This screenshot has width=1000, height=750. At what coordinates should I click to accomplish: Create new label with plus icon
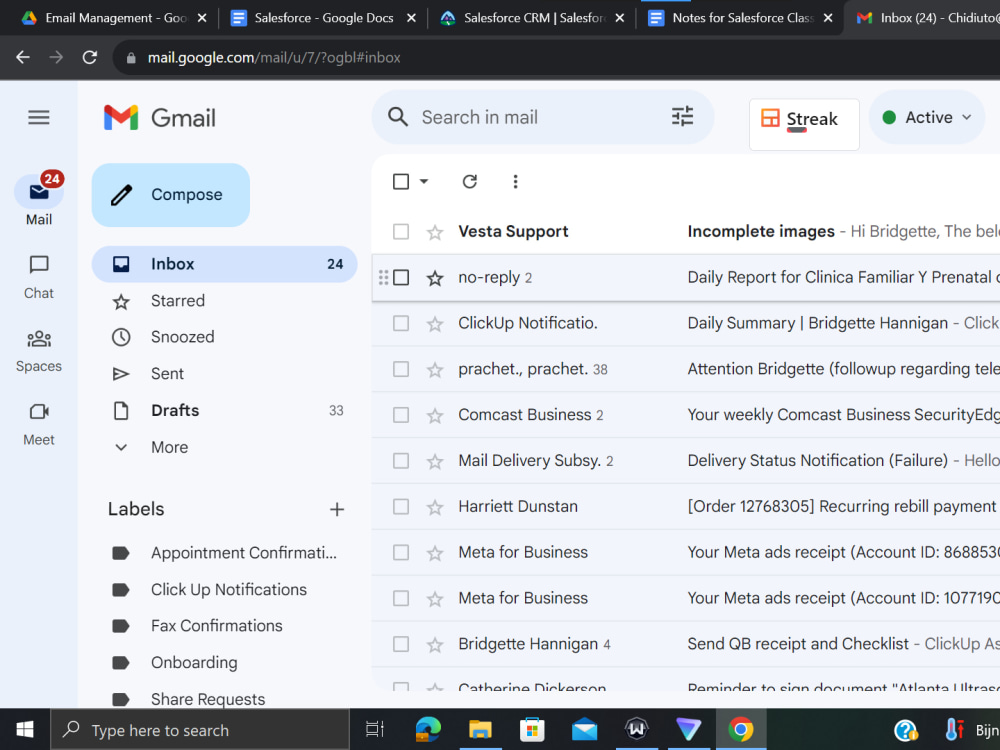[x=337, y=510]
